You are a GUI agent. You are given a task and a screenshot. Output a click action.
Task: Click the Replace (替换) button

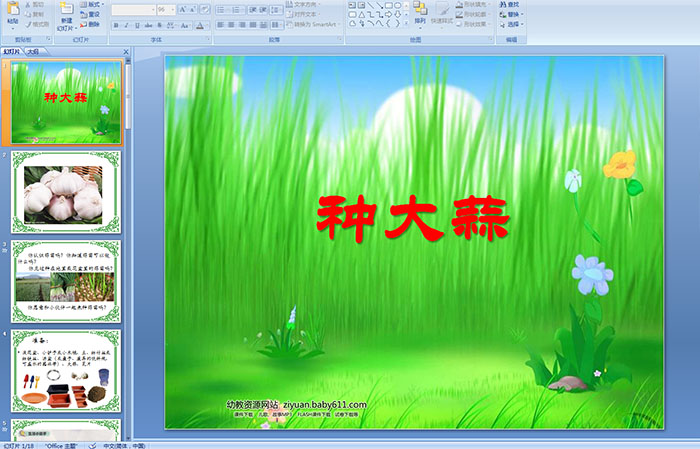pyautogui.click(x=511, y=14)
